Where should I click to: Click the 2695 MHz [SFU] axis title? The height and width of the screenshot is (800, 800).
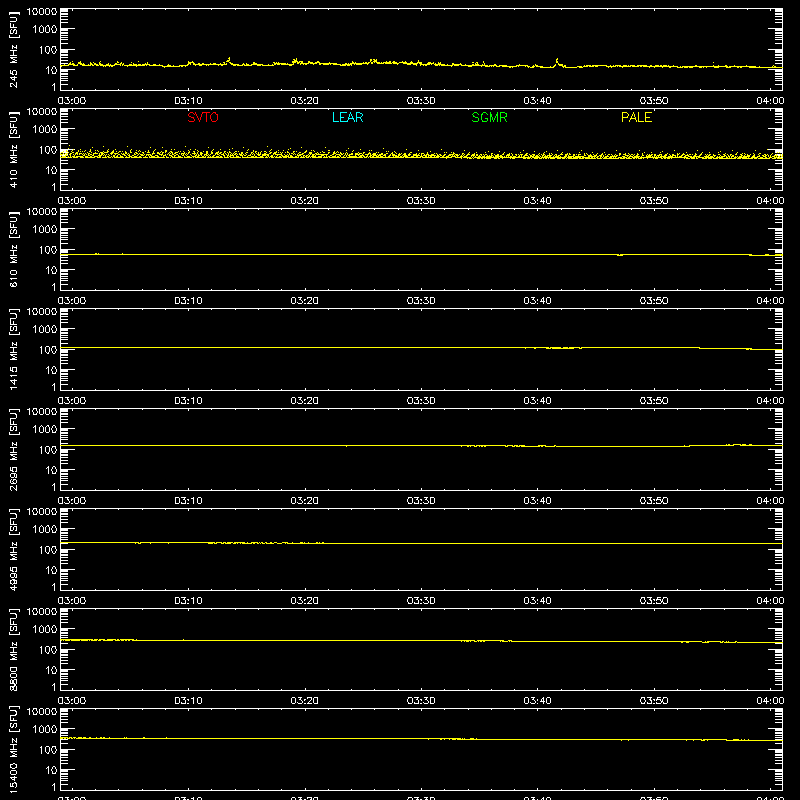click(x=13, y=449)
